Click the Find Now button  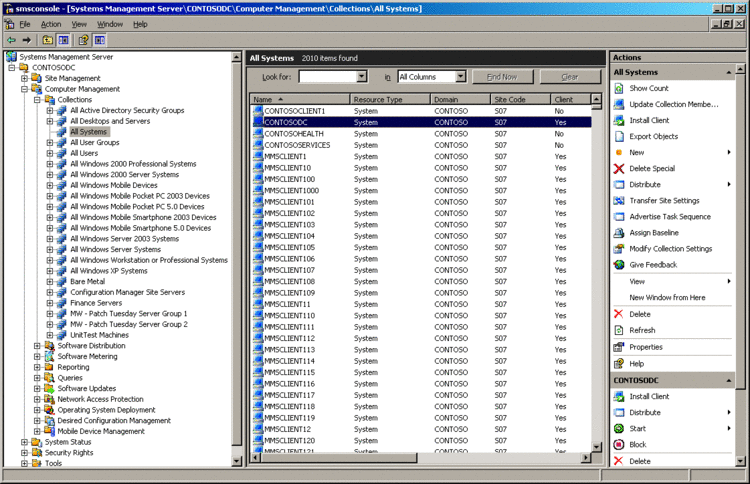pyautogui.click(x=502, y=76)
